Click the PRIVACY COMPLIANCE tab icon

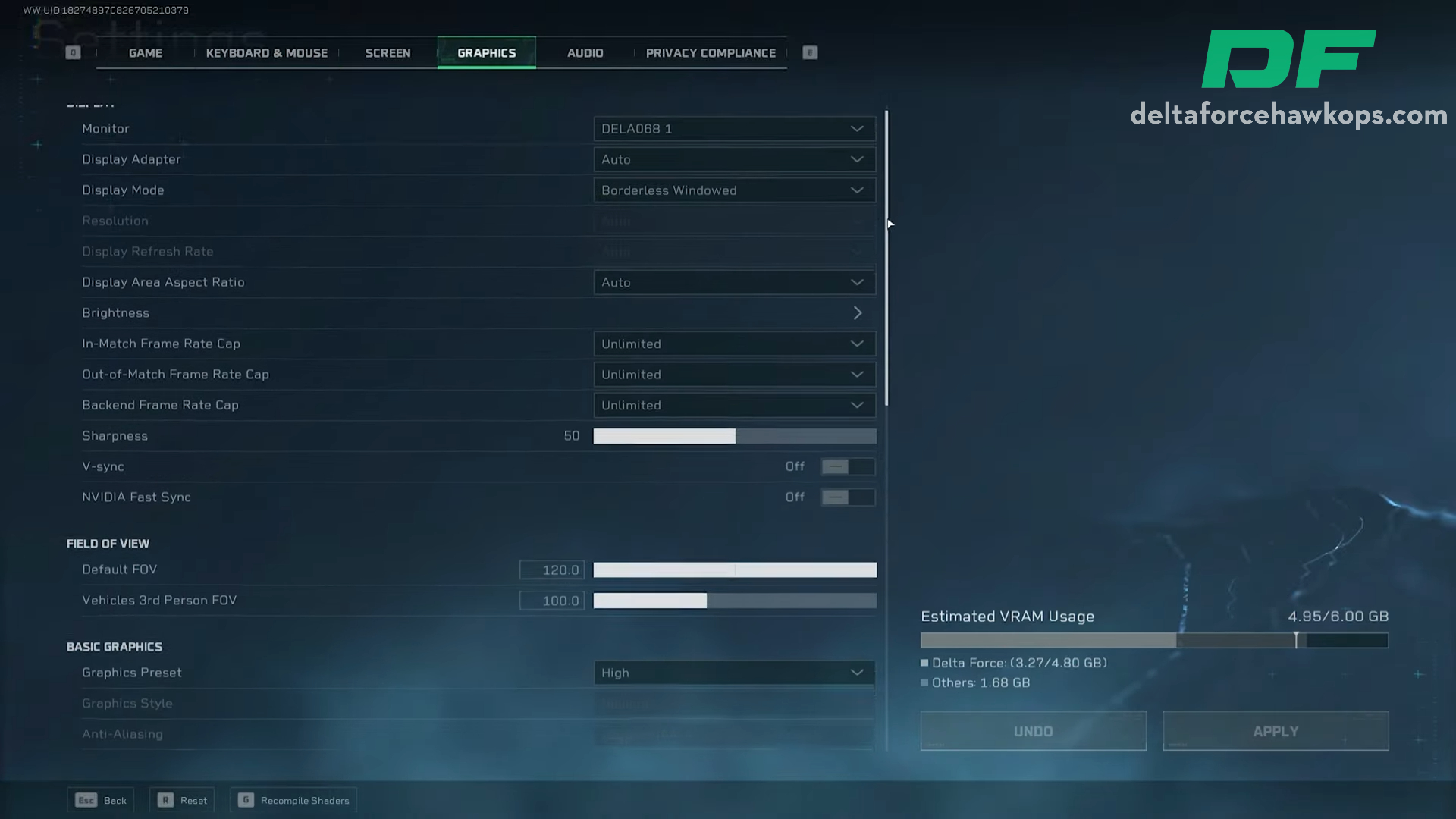[809, 52]
